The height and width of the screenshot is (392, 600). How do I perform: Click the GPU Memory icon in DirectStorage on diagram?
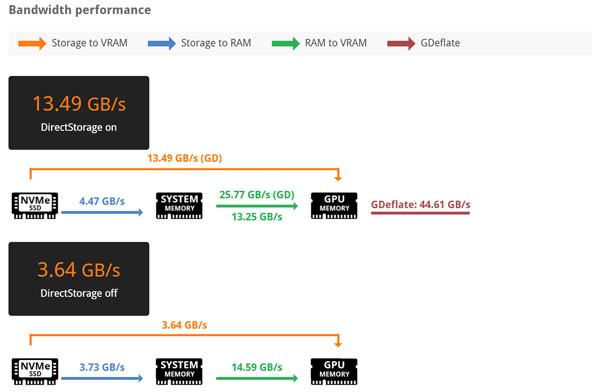(334, 206)
